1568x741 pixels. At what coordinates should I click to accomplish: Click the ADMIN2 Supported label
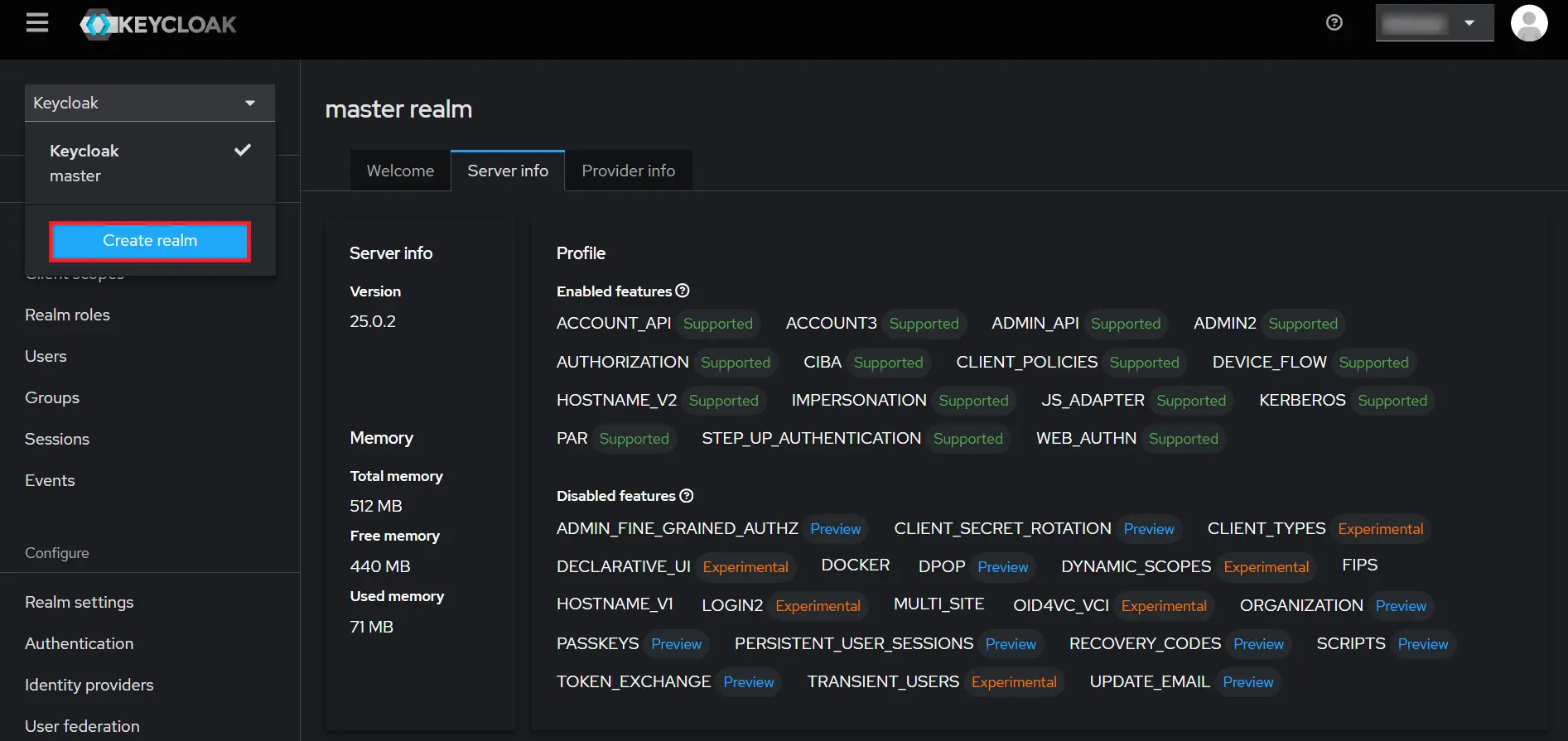click(x=1303, y=324)
